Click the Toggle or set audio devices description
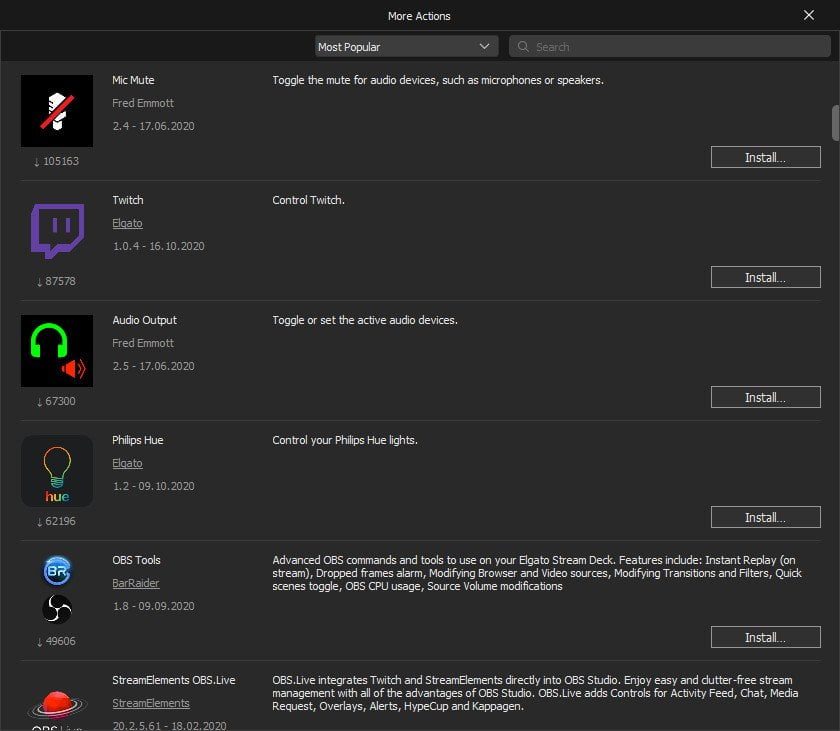The image size is (840, 731). click(x=365, y=320)
